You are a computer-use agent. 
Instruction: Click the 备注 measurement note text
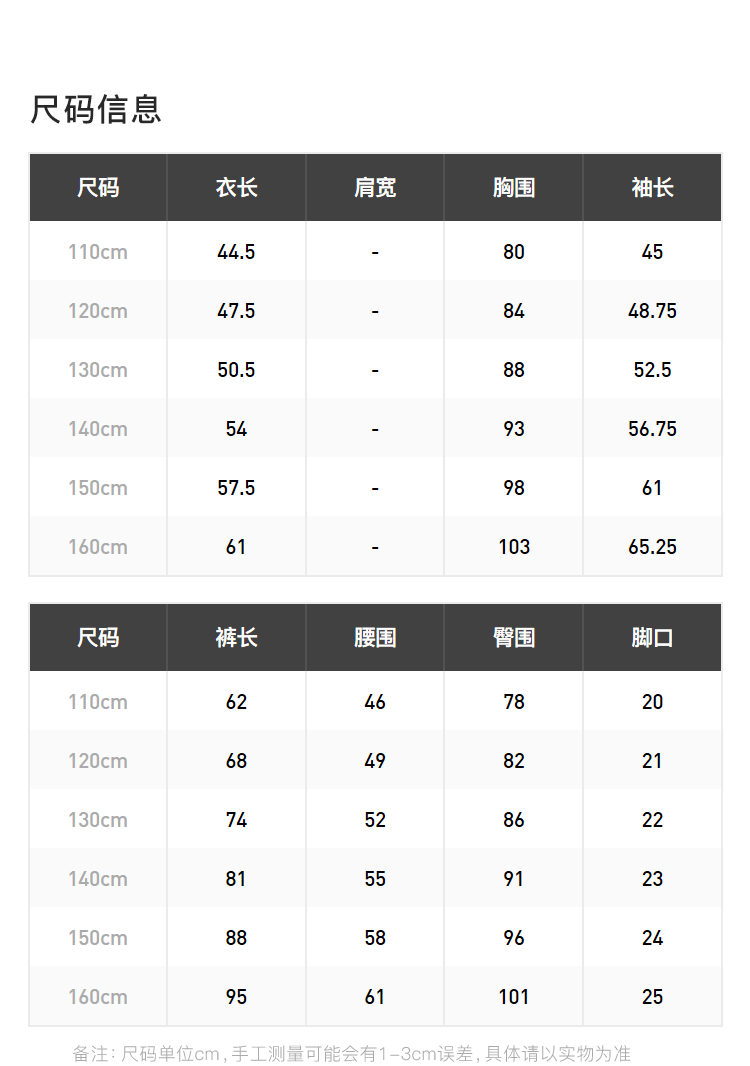tap(351, 1054)
